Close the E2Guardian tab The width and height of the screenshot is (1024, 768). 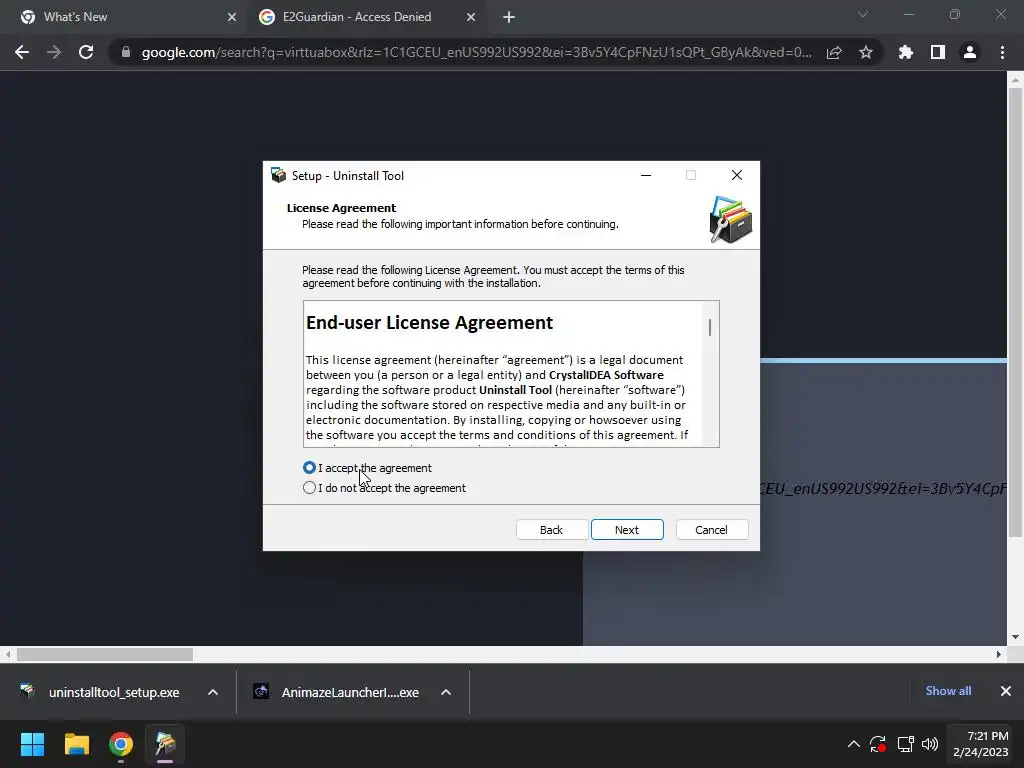pyautogui.click(x=471, y=17)
